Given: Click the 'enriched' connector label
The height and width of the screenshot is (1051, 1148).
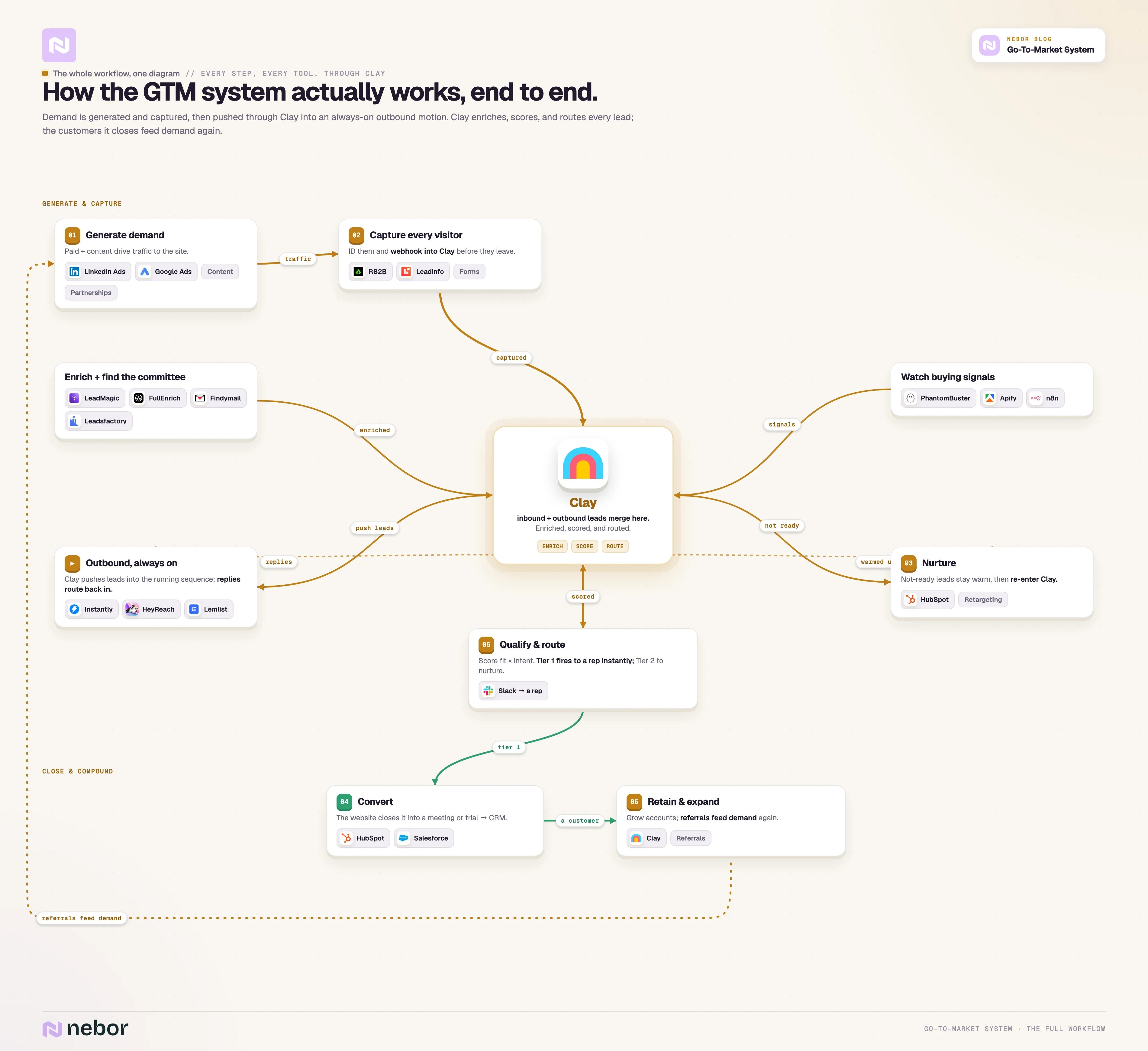Looking at the screenshot, I should click(375, 430).
